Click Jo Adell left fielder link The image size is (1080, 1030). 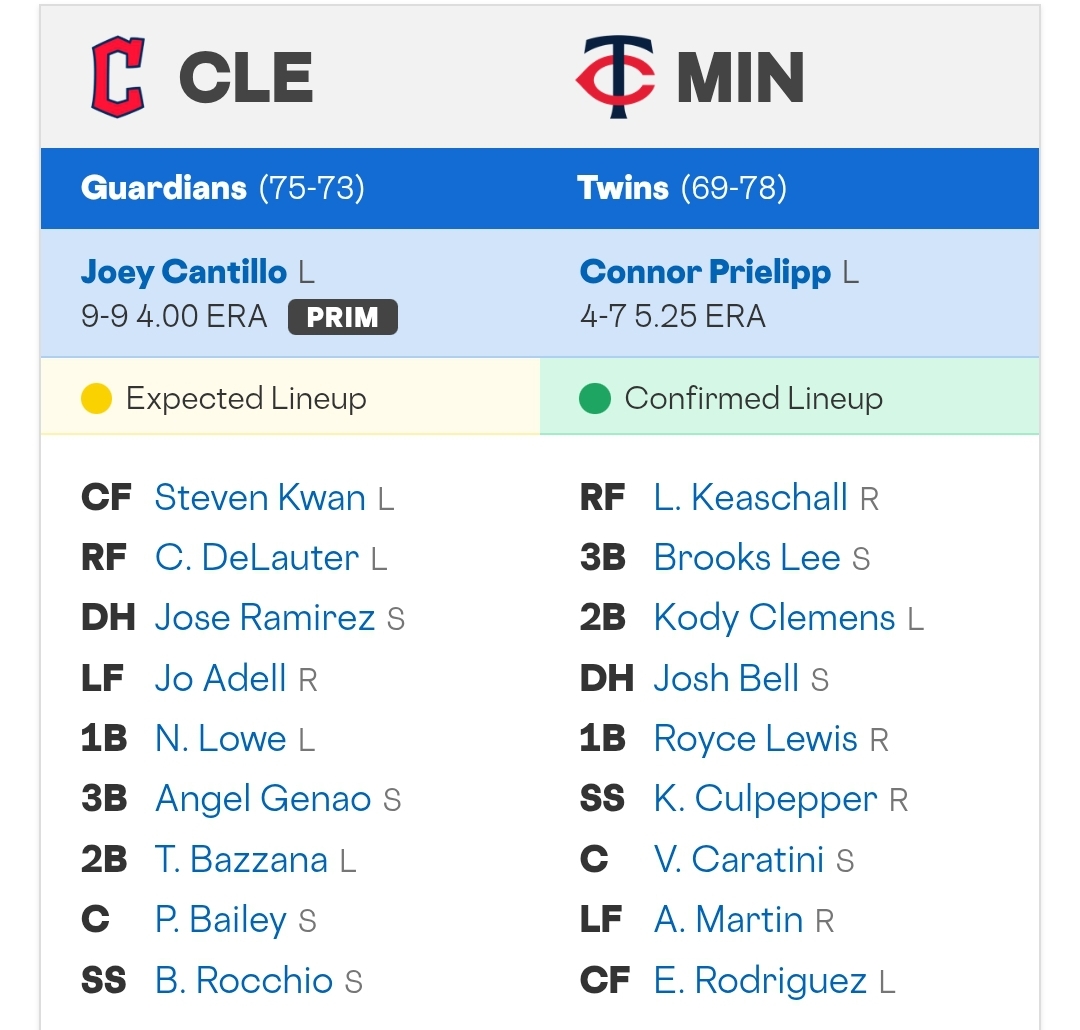tap(220, 678)
